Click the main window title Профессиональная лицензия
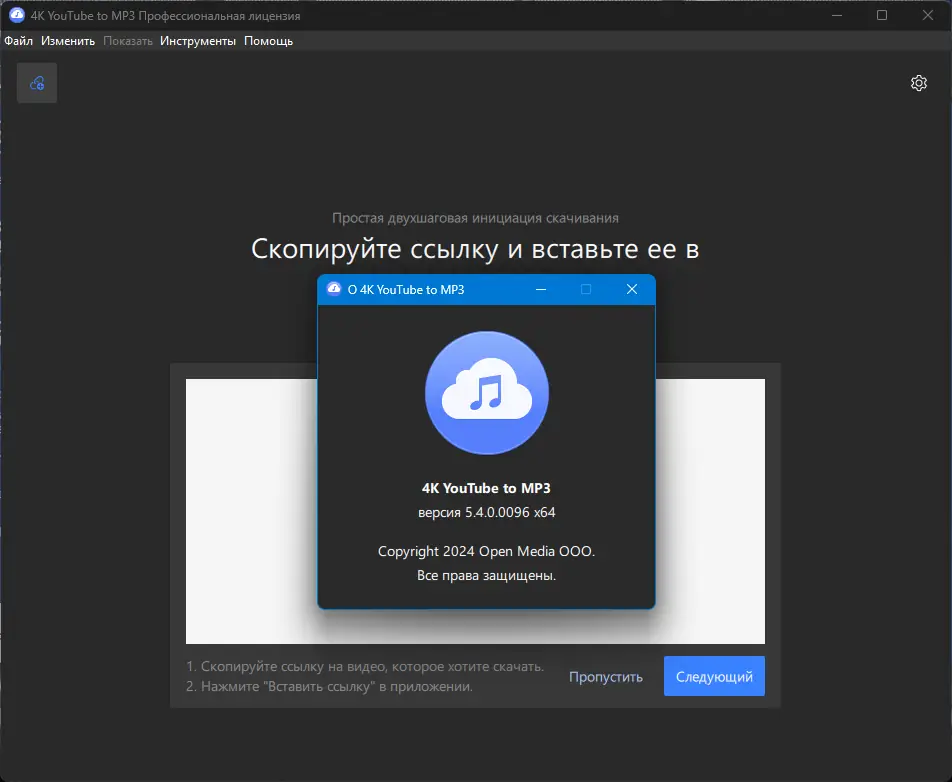 (x=166, y=16)
